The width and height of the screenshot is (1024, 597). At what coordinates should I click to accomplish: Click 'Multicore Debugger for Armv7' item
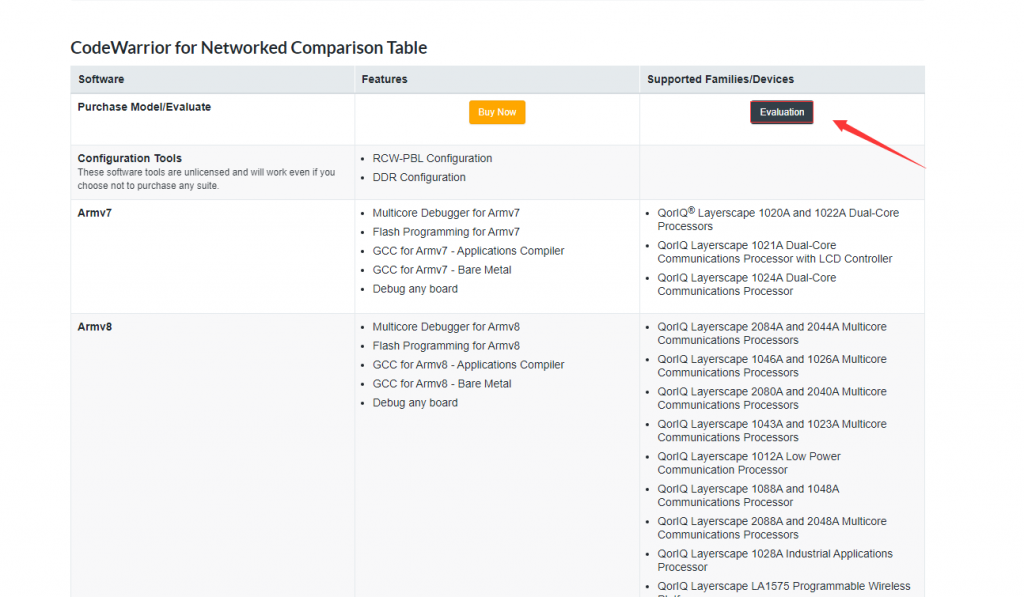pyautogui.click(x=446, y=213)
